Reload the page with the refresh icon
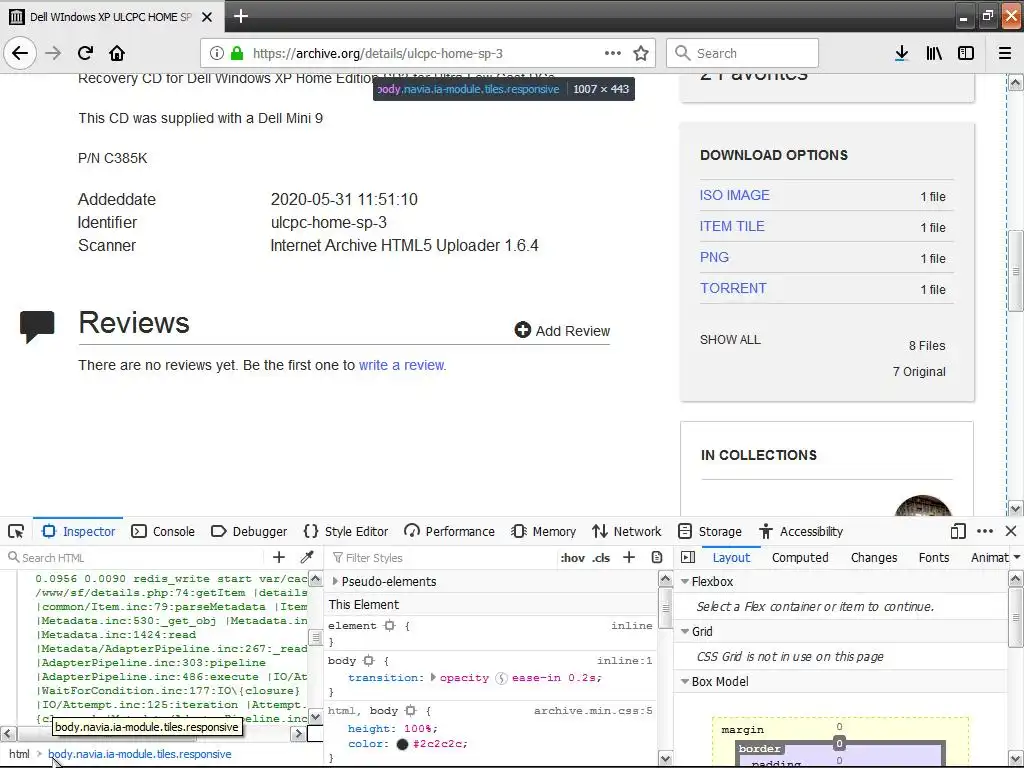 pos(86,53)
